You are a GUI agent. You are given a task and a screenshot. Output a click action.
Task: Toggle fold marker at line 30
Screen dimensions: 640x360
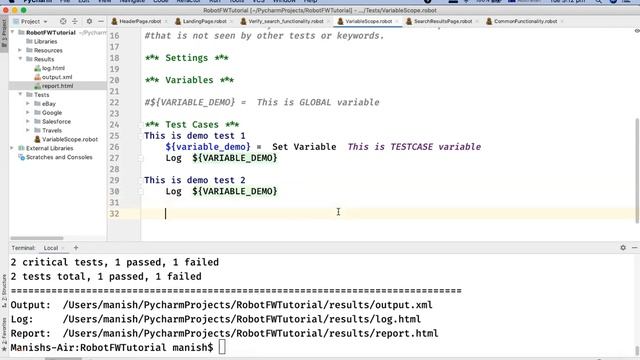[x=140, y=191]
